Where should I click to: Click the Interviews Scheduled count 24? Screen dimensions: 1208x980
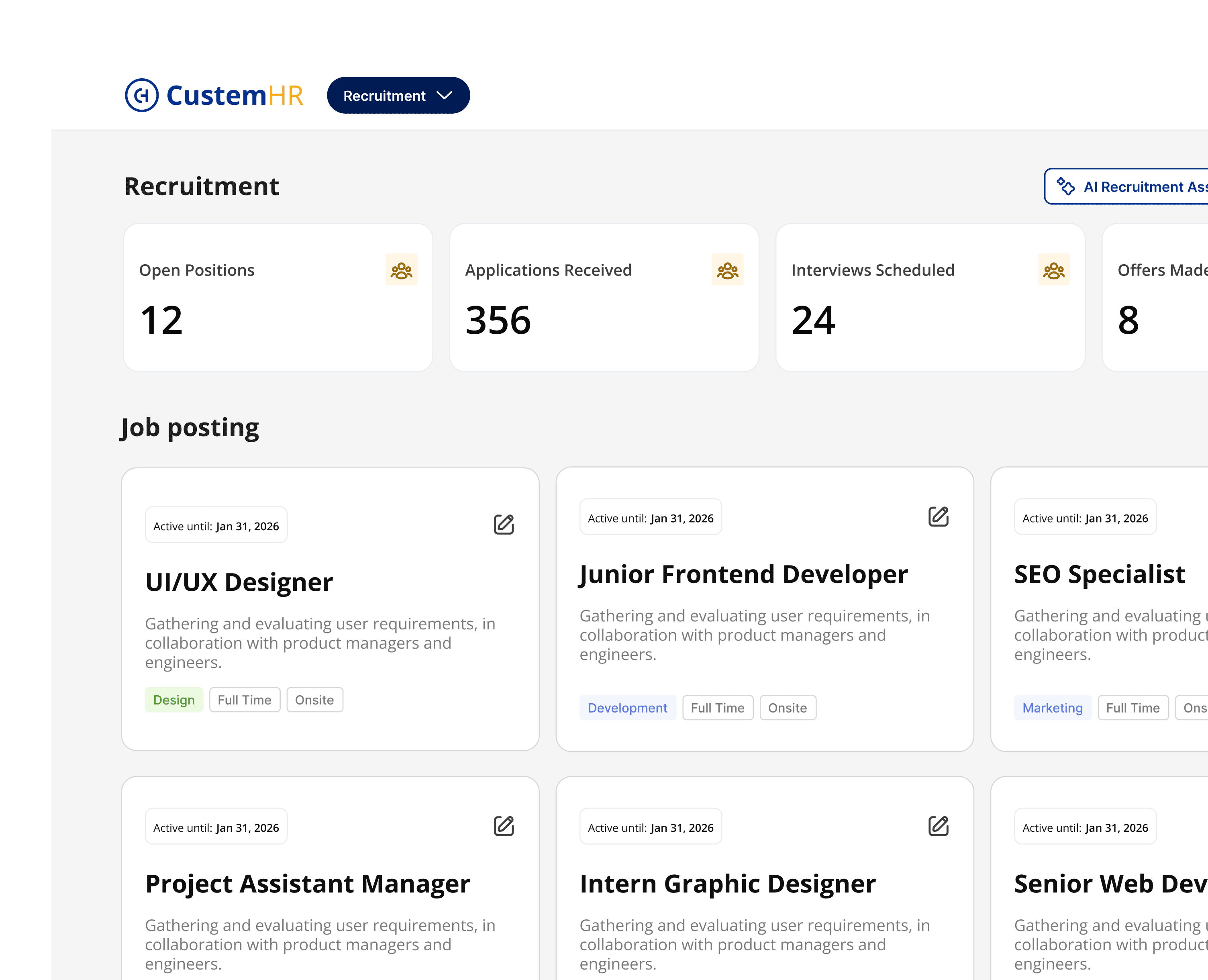[813, 320]
